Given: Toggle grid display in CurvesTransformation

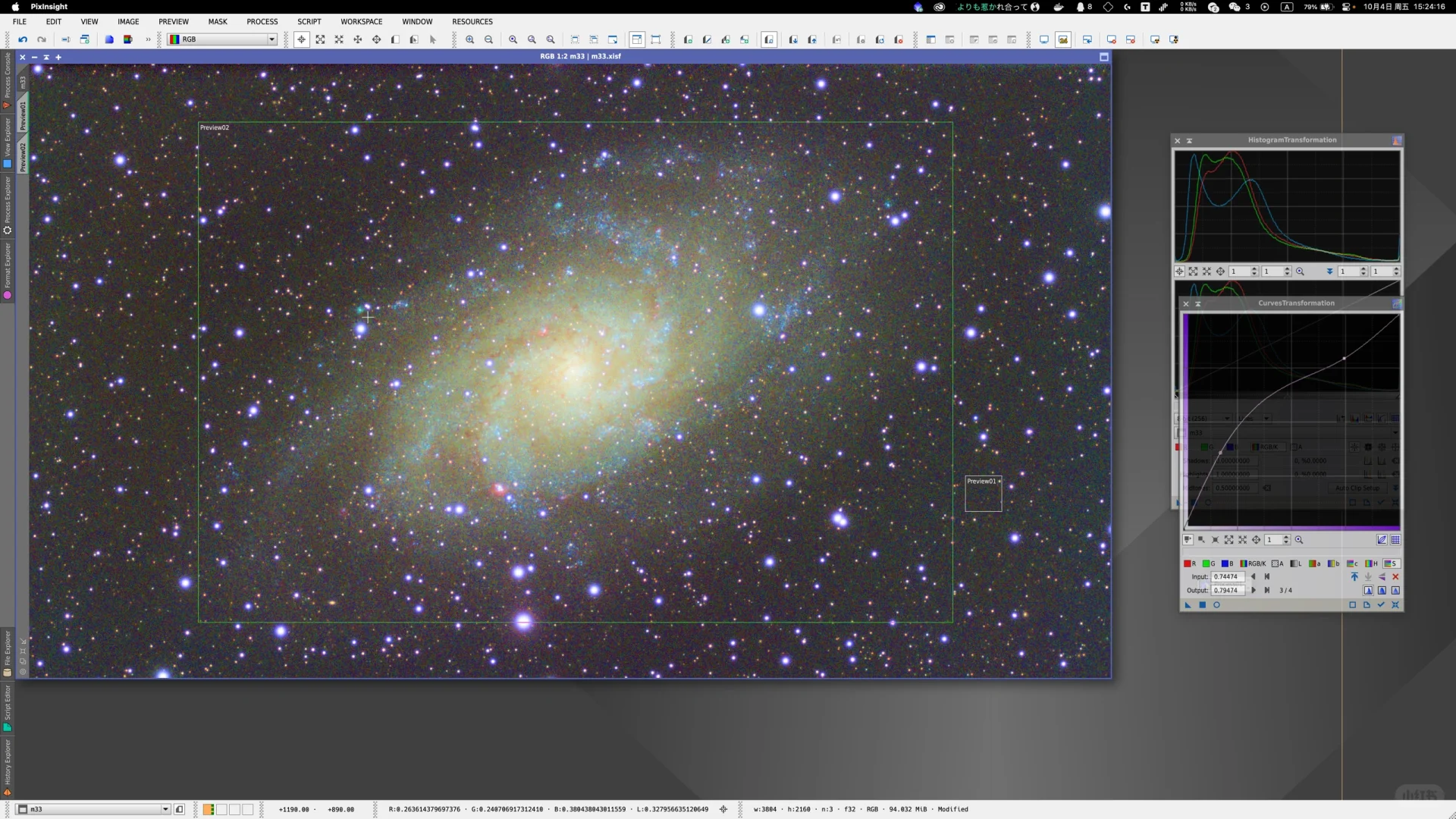Looking at the screenshot, I should (1395, 540).
